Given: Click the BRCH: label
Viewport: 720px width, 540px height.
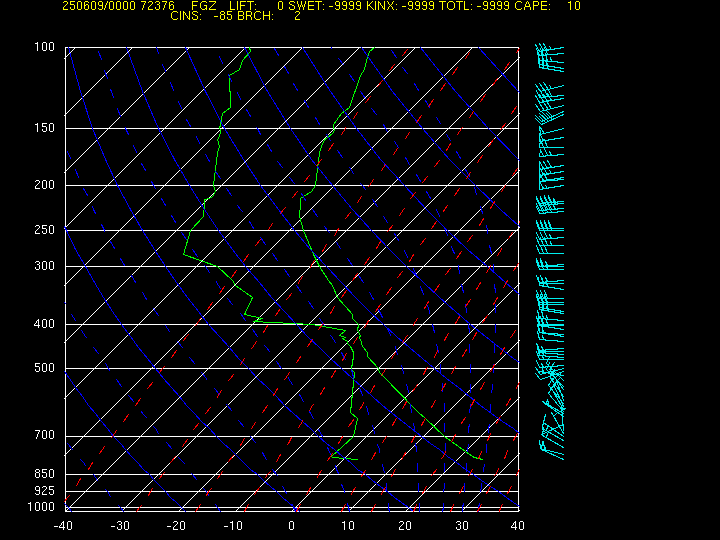Looking at the screenshot, I should click(x=255, y=16).
